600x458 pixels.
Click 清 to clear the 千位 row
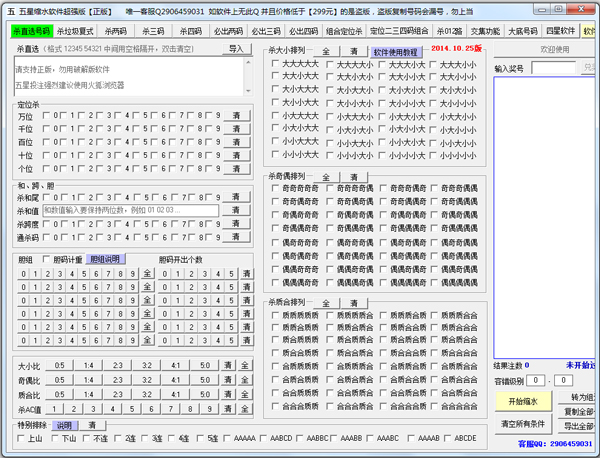235,130
